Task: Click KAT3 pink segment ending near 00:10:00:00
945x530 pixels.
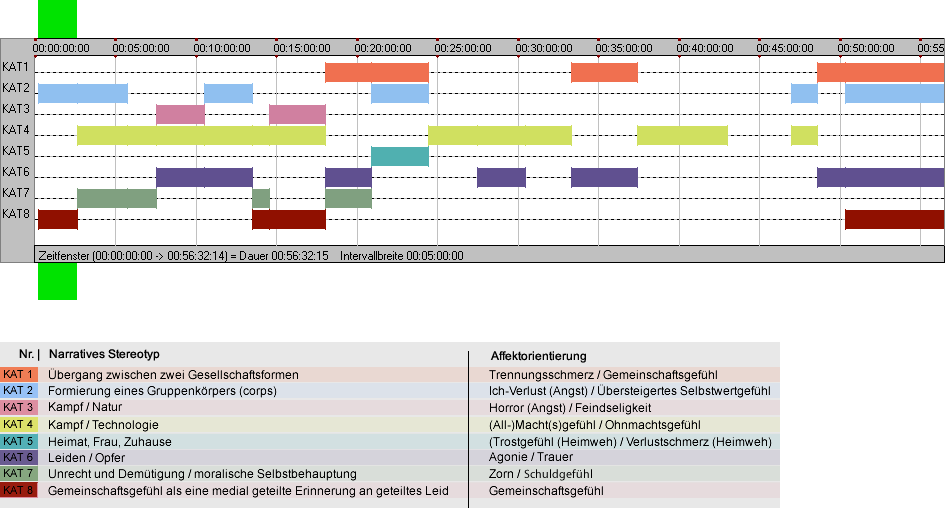Action: point(180,115)
